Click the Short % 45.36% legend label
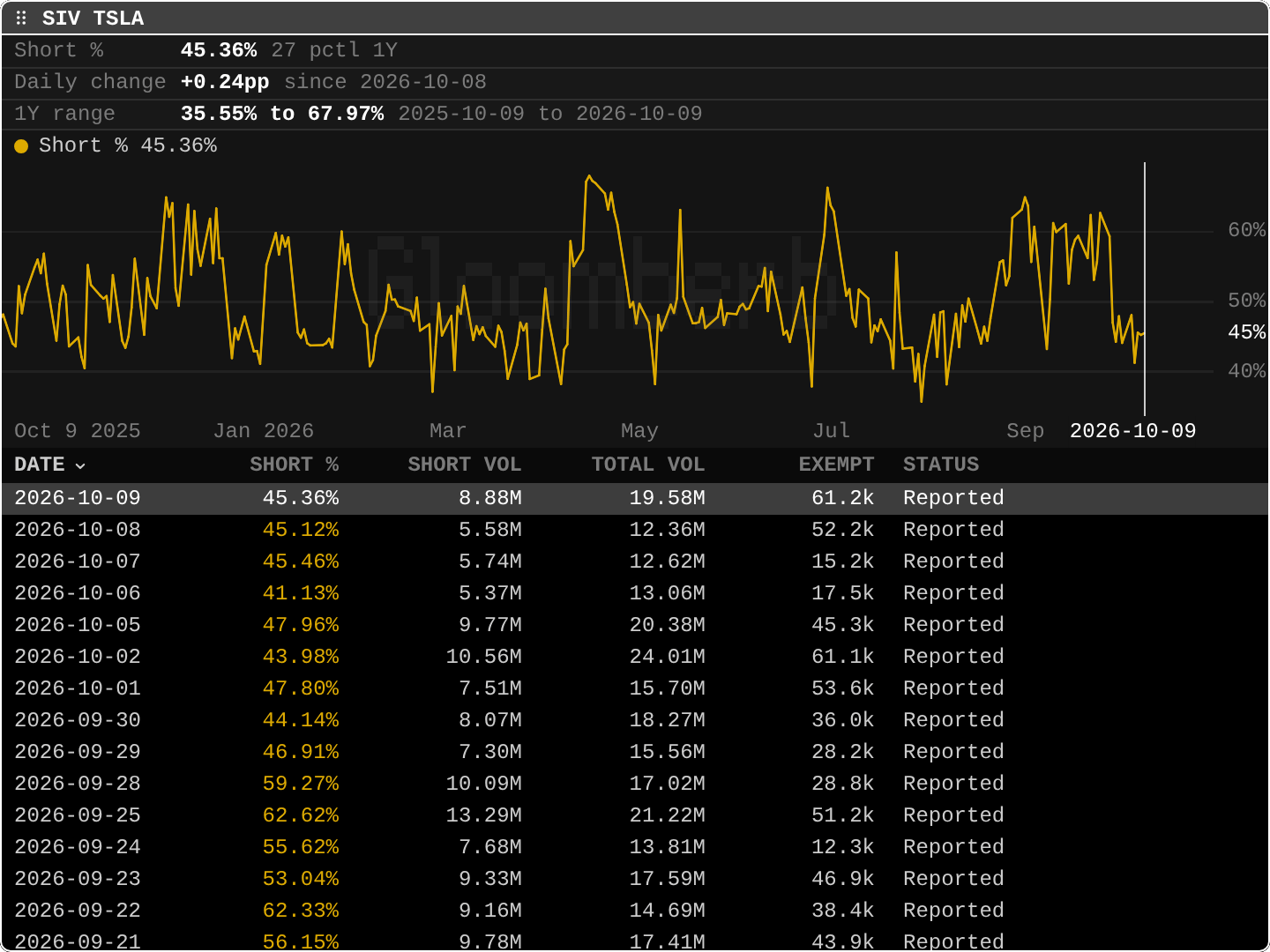Viewport: 1270px width, 952px height. (x=128, y=145)
